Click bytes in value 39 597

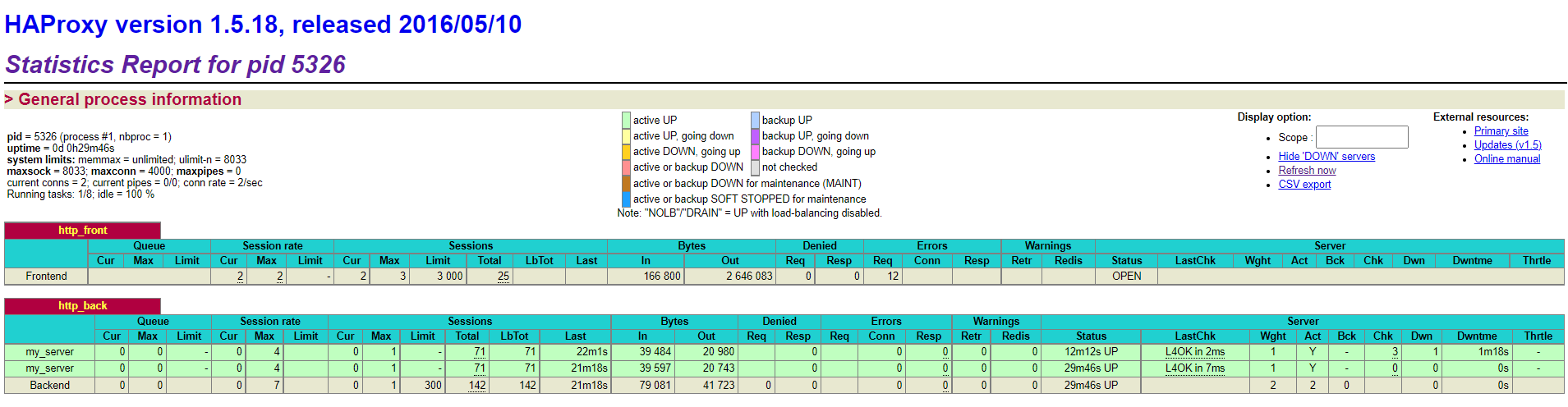click(x=655, y=368)
